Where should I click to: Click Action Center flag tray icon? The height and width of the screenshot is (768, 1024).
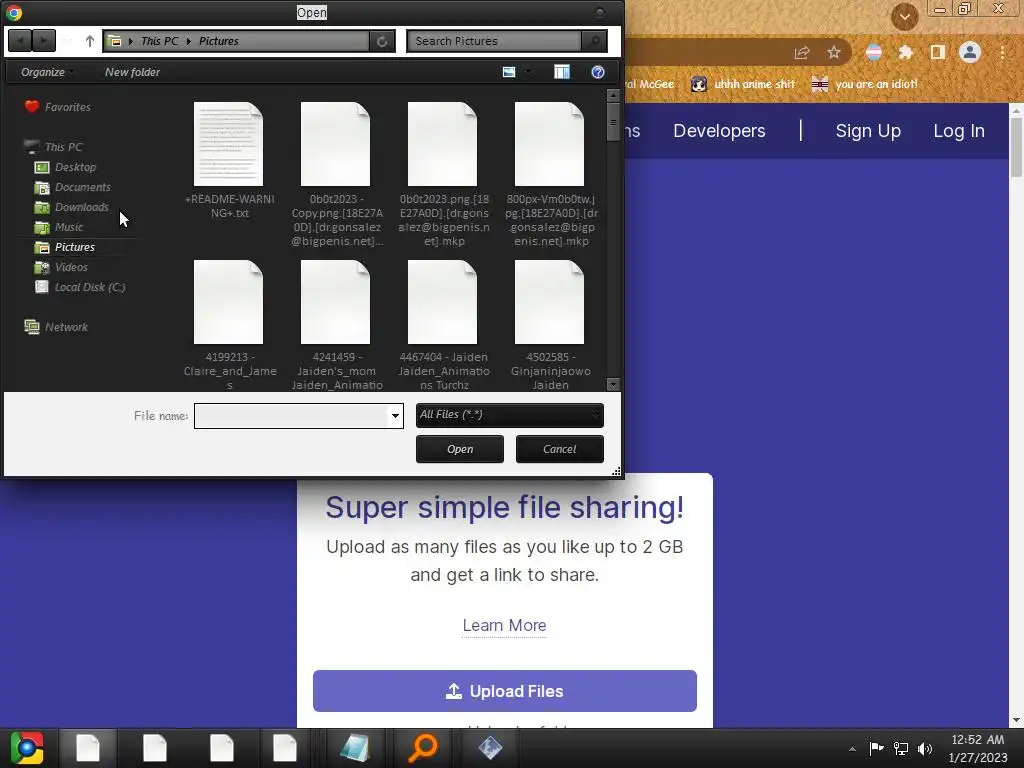tap(876, 748)
